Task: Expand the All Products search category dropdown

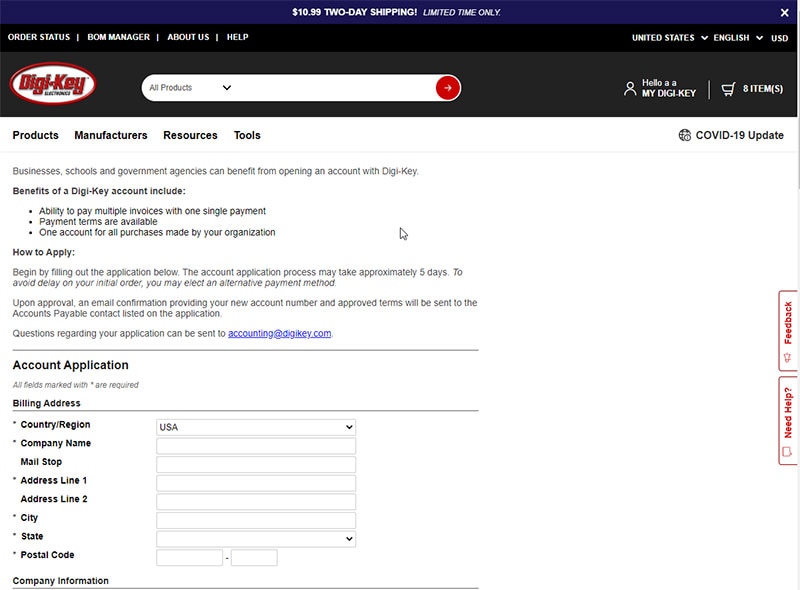Action: tap(190, 88)
